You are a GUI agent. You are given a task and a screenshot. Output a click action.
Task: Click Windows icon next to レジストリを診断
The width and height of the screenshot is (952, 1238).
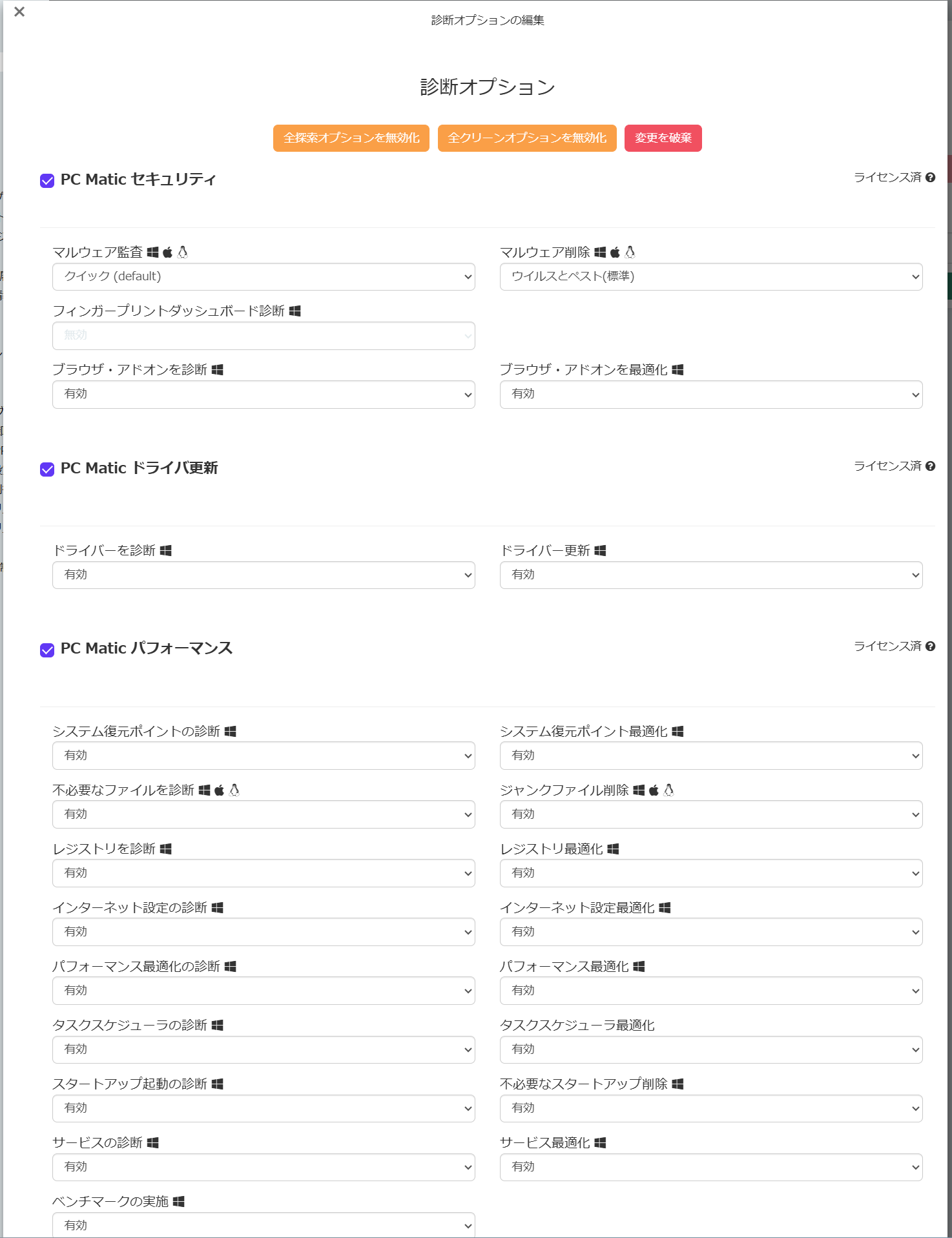(166, 849)
